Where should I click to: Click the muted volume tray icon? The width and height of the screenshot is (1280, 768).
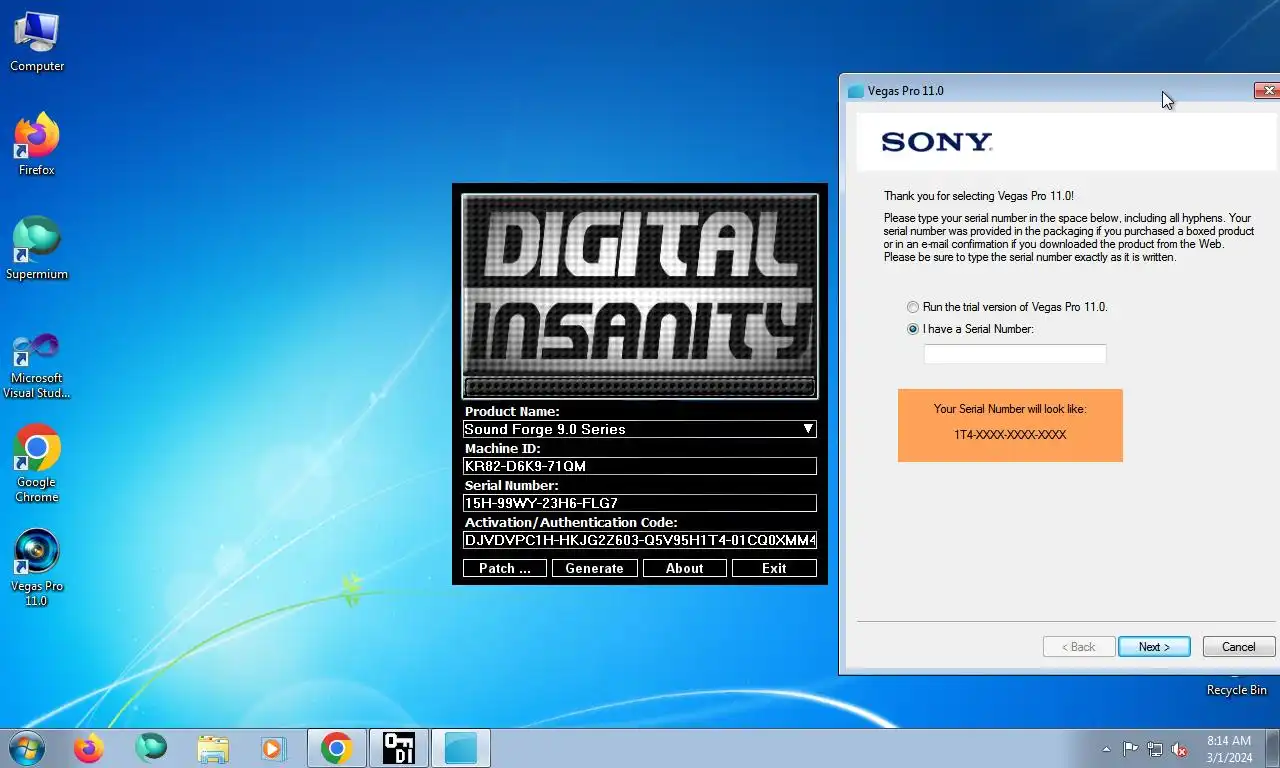tap(1179, 749)
